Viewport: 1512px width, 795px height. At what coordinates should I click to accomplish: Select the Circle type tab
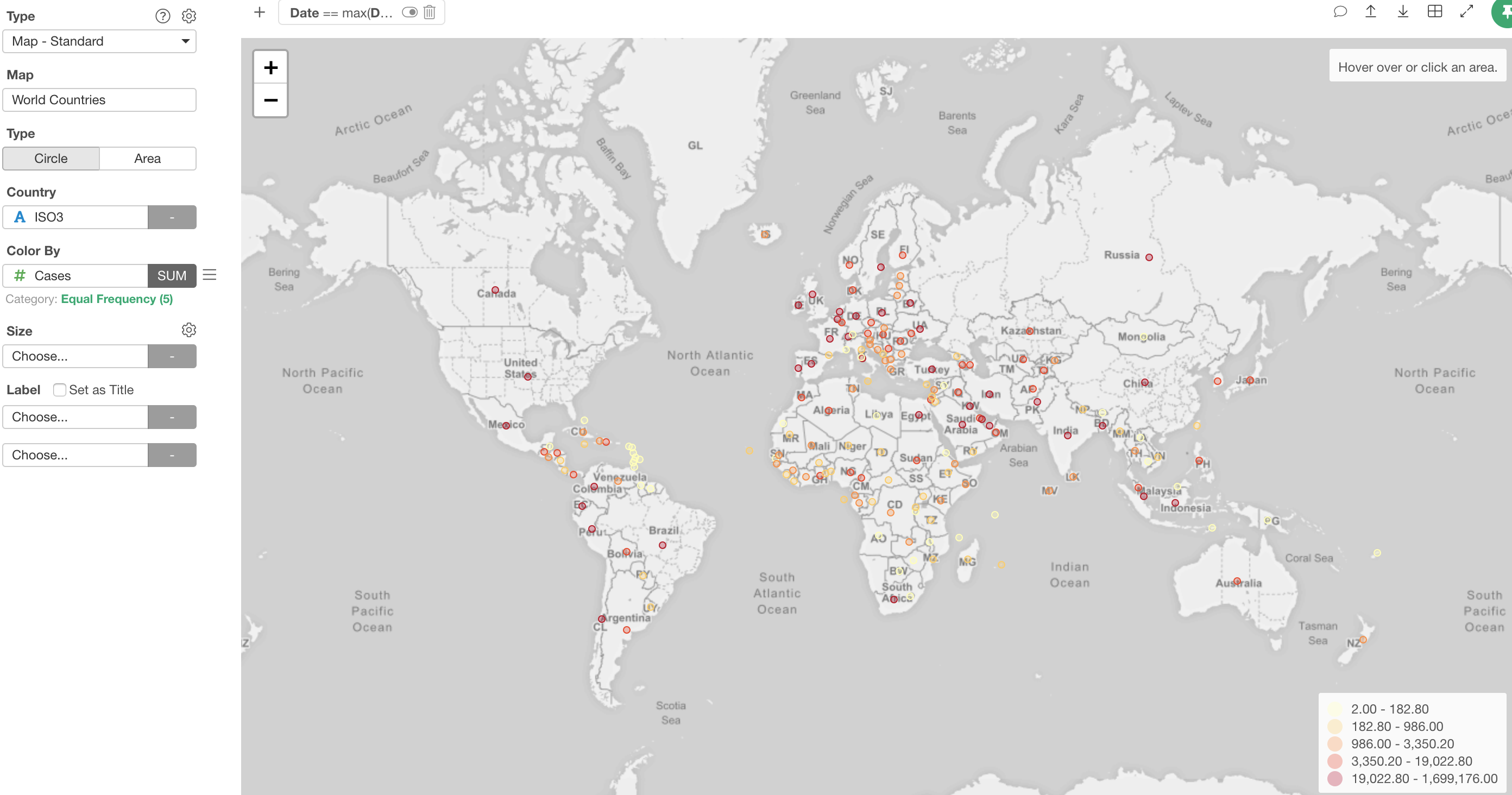(51, 158)
